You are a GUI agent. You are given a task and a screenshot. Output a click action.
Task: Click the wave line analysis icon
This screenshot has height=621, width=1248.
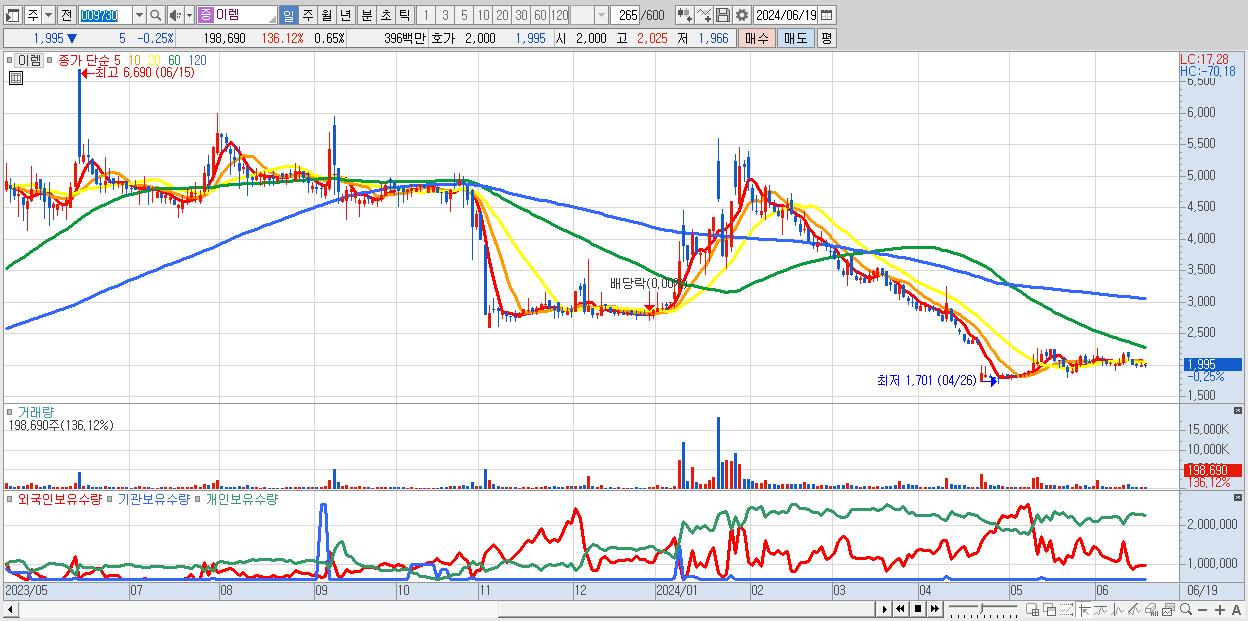(1118, 609)
